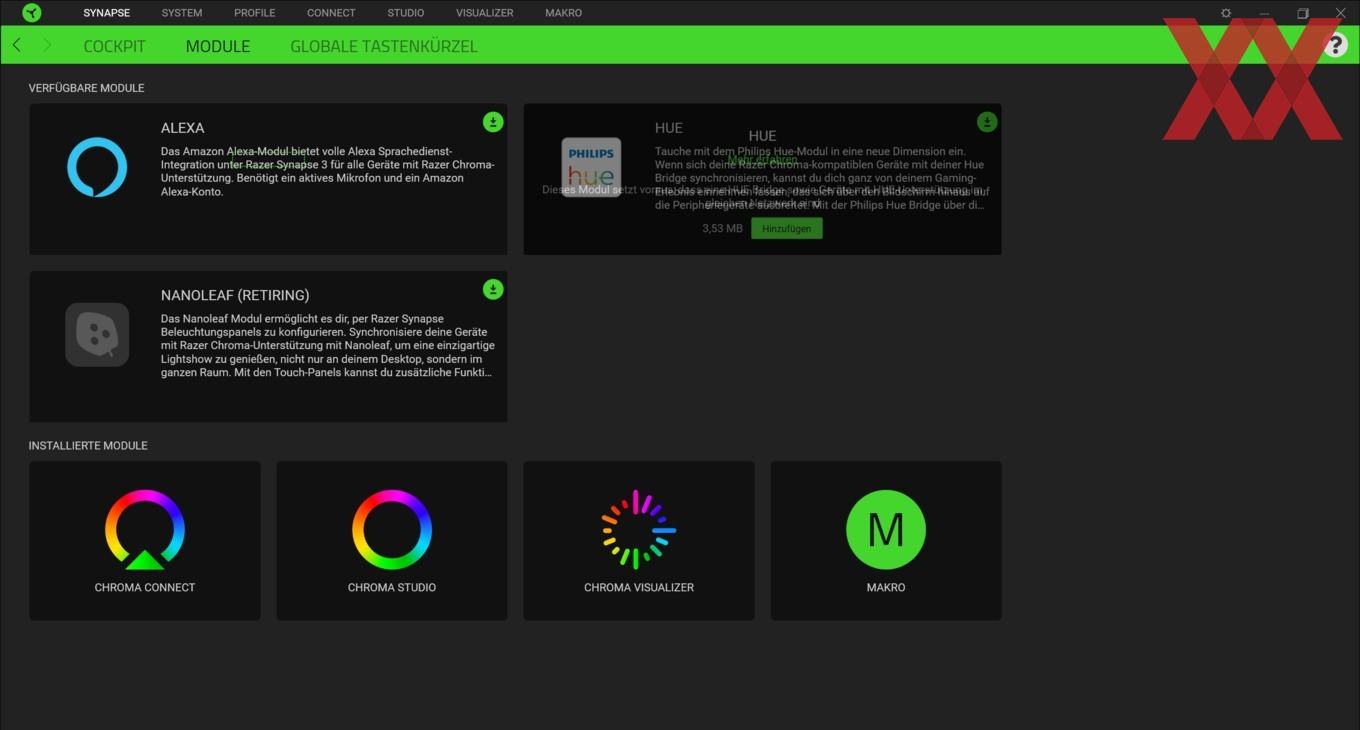Click the Mehr erfahren link
Viewport: 1360px width, 730px height.
pyautogui.click(x=763, y=160)
